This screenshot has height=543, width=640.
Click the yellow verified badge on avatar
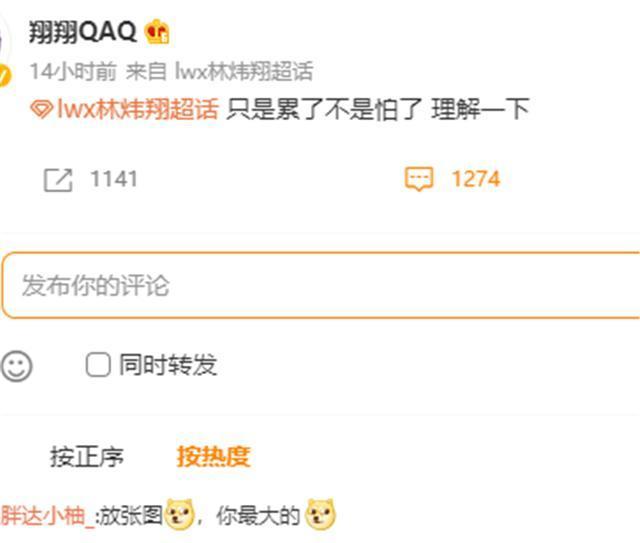click(4, 76)
